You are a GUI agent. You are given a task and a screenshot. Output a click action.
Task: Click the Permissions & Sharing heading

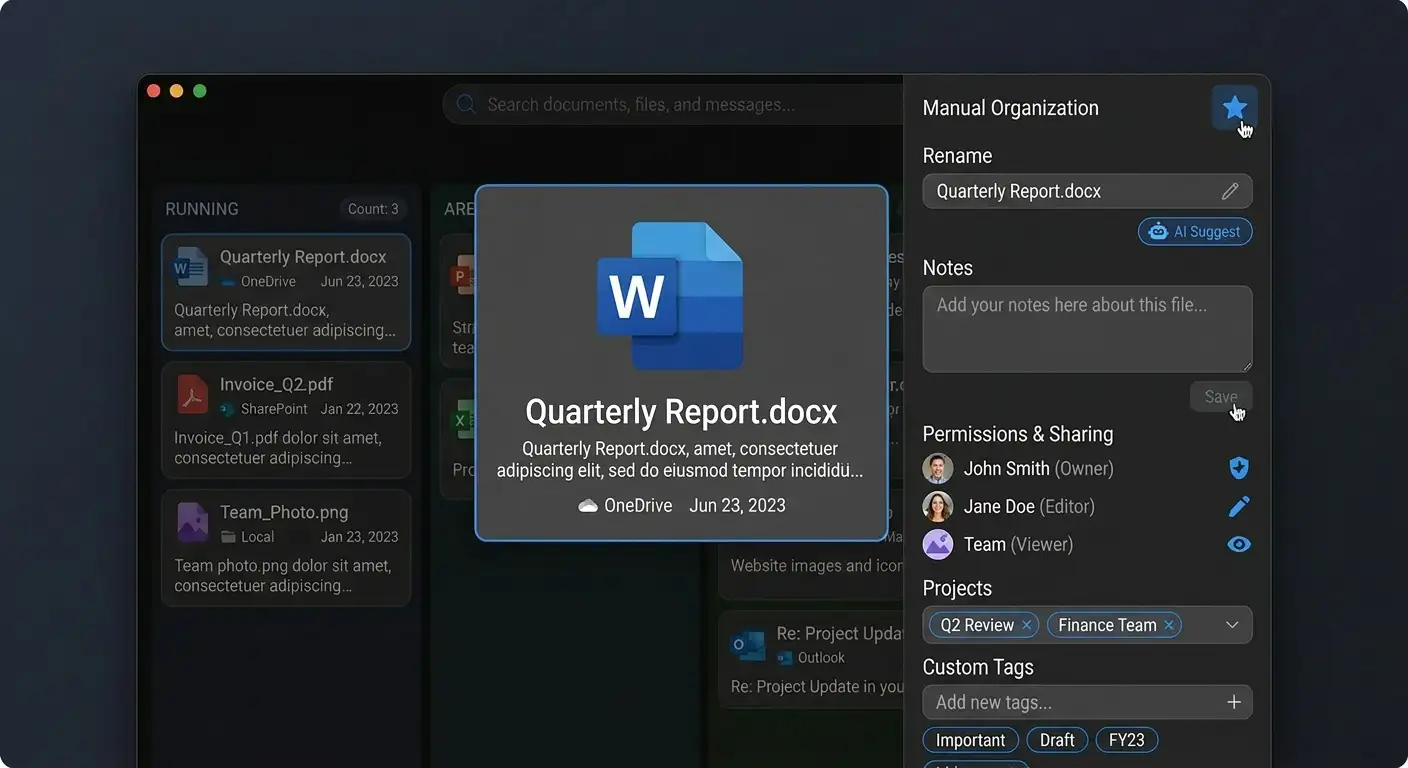[1017, 434]
